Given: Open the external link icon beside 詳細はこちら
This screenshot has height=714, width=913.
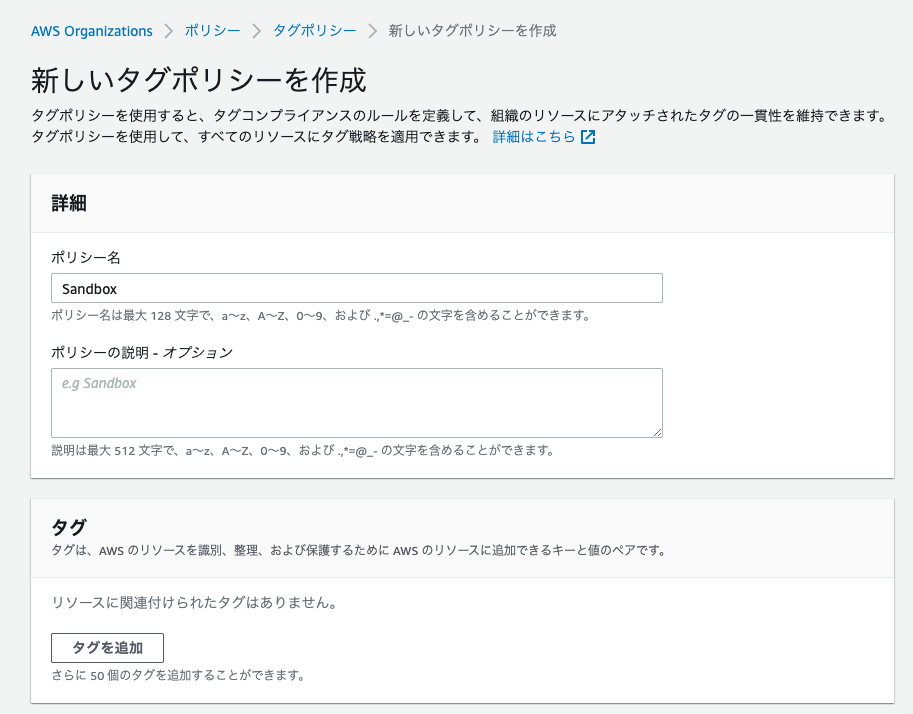Looking at the screenshot, I should click(x=588, y=137).
